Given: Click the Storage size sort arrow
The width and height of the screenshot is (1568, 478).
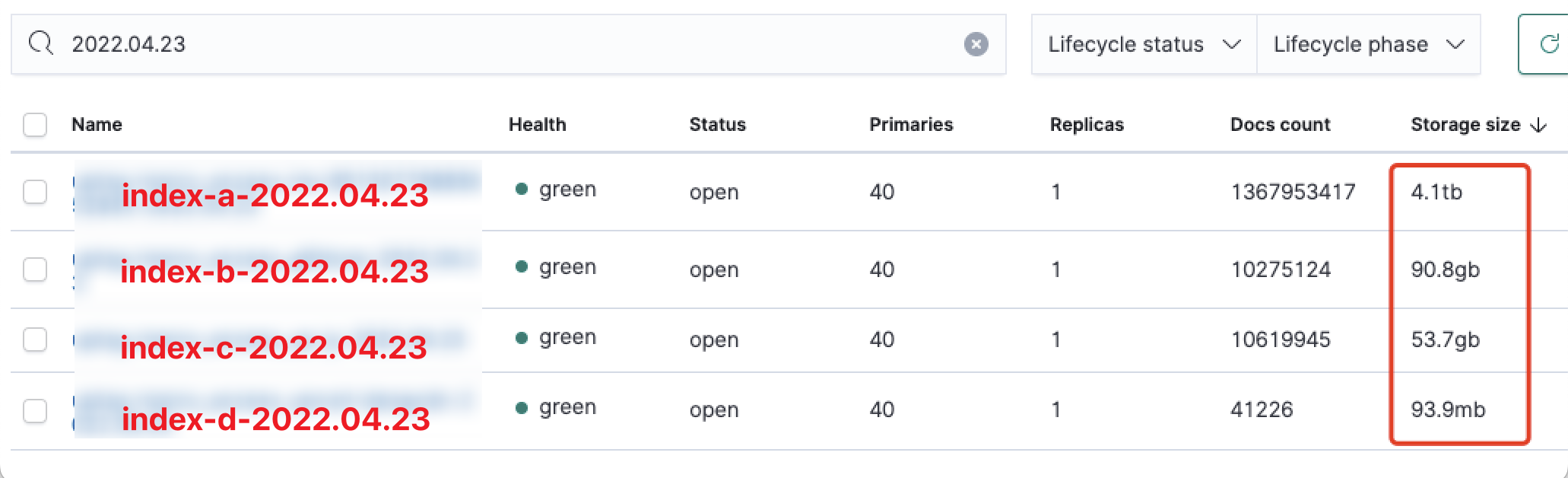Looking at the screenshot, I should coord(1538,125).
